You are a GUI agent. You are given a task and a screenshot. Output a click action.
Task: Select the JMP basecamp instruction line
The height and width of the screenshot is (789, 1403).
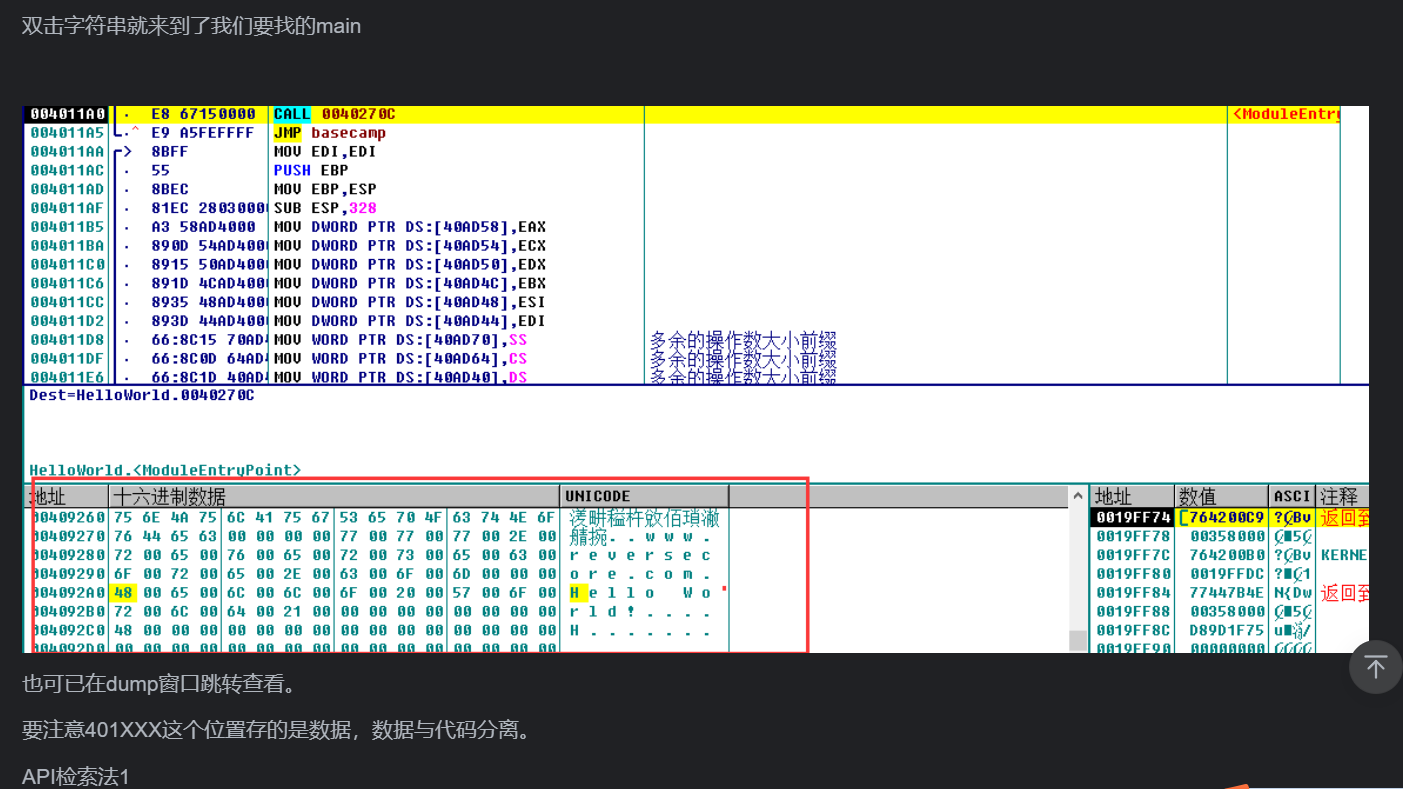click(329, 133)
